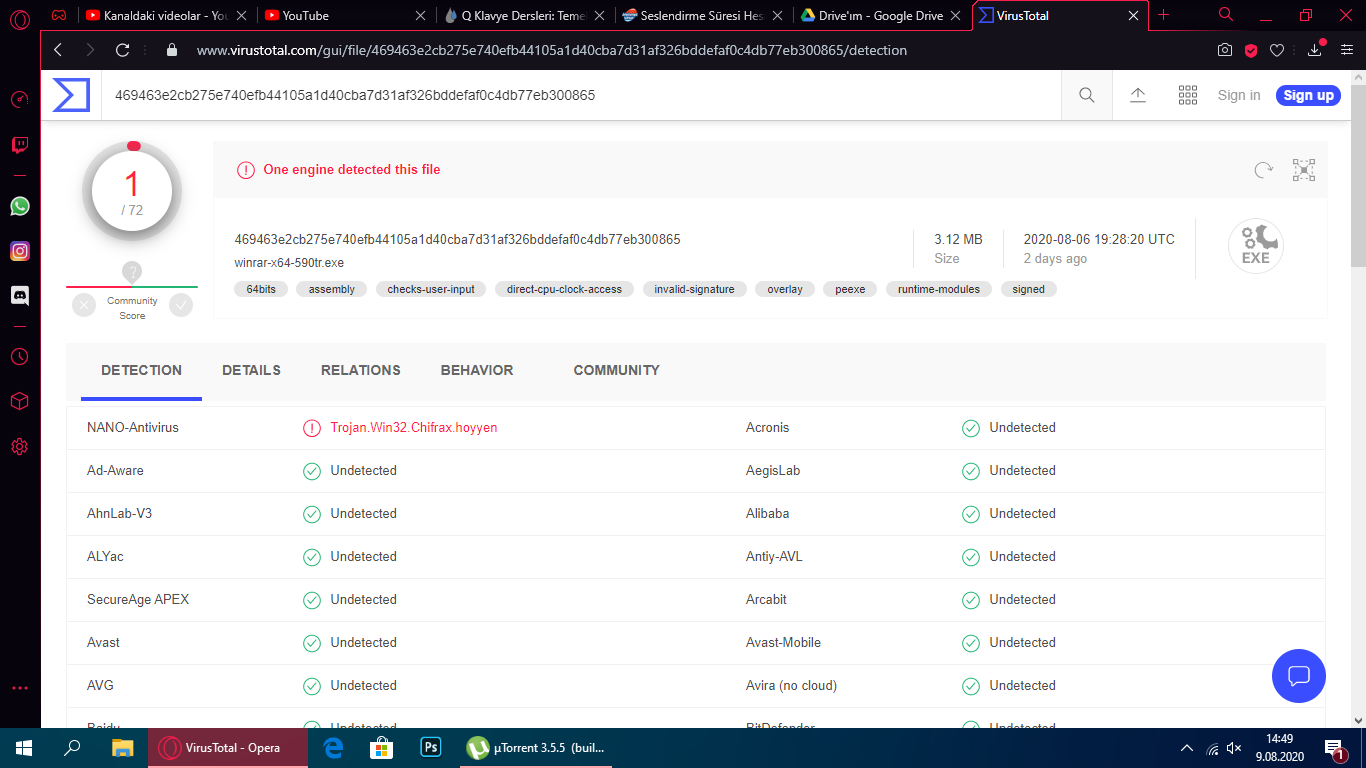Show hidden system tray icons

point(1187,748)
